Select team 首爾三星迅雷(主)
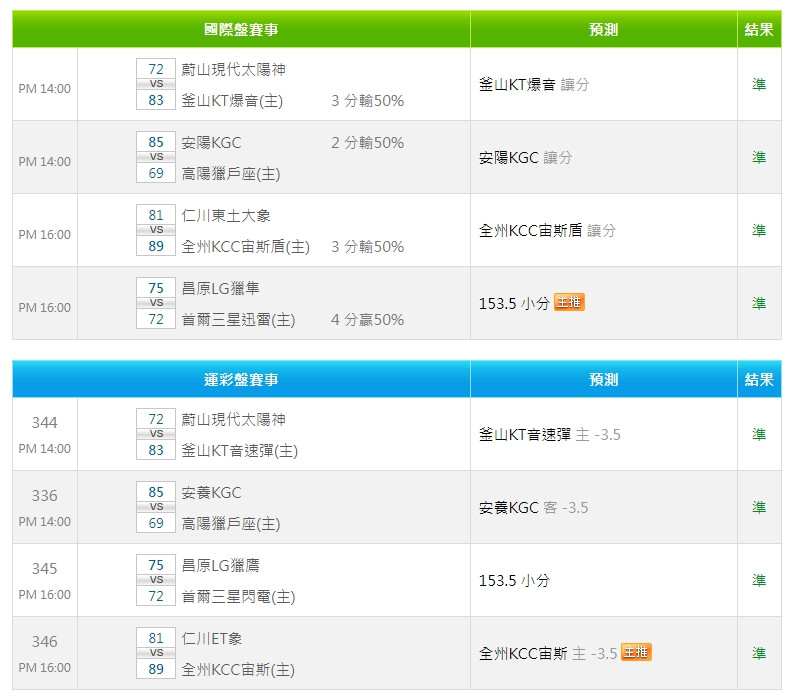Image resolution: width=785 pixels, height=693 pixels. pyautogui.click(x=238, y=319)
